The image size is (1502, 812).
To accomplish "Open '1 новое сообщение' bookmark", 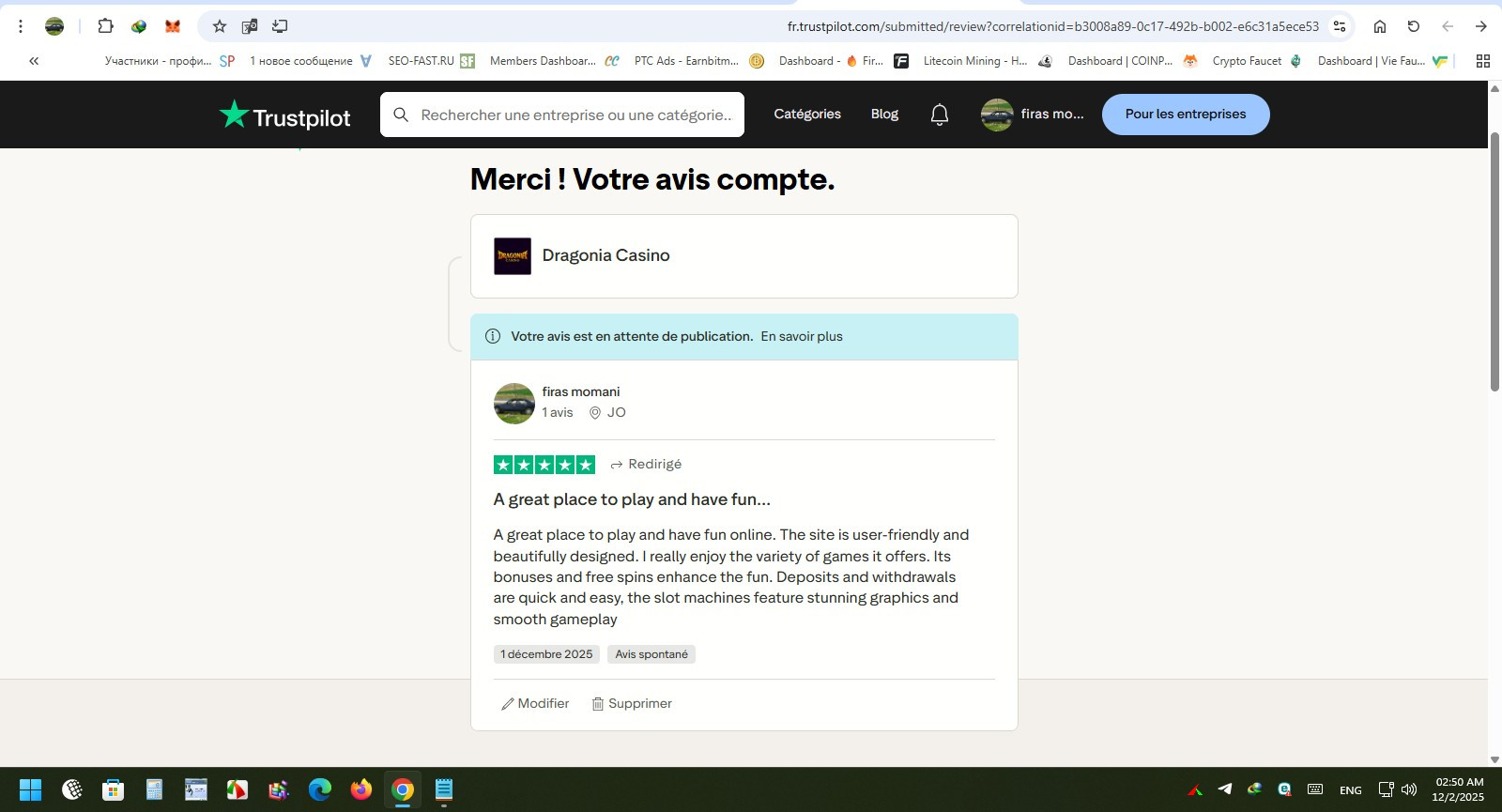I will coord(311,61).
